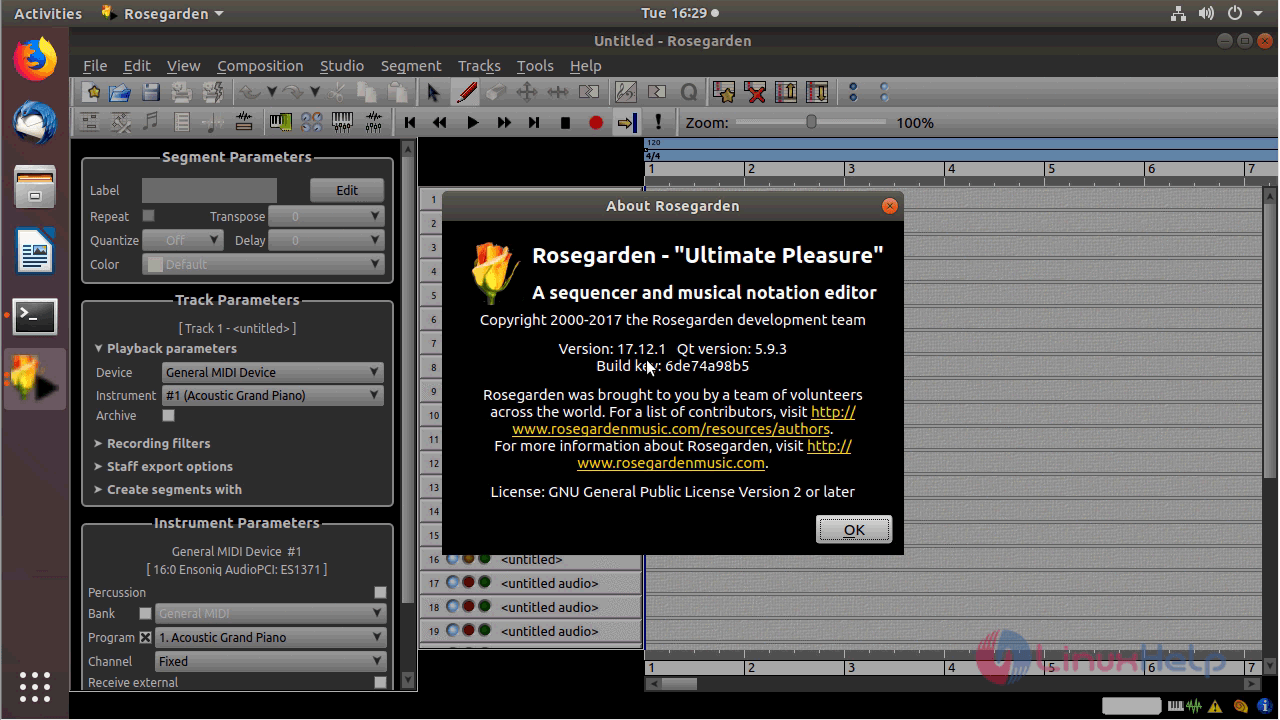Open the Tools menu

click(535, 66)
